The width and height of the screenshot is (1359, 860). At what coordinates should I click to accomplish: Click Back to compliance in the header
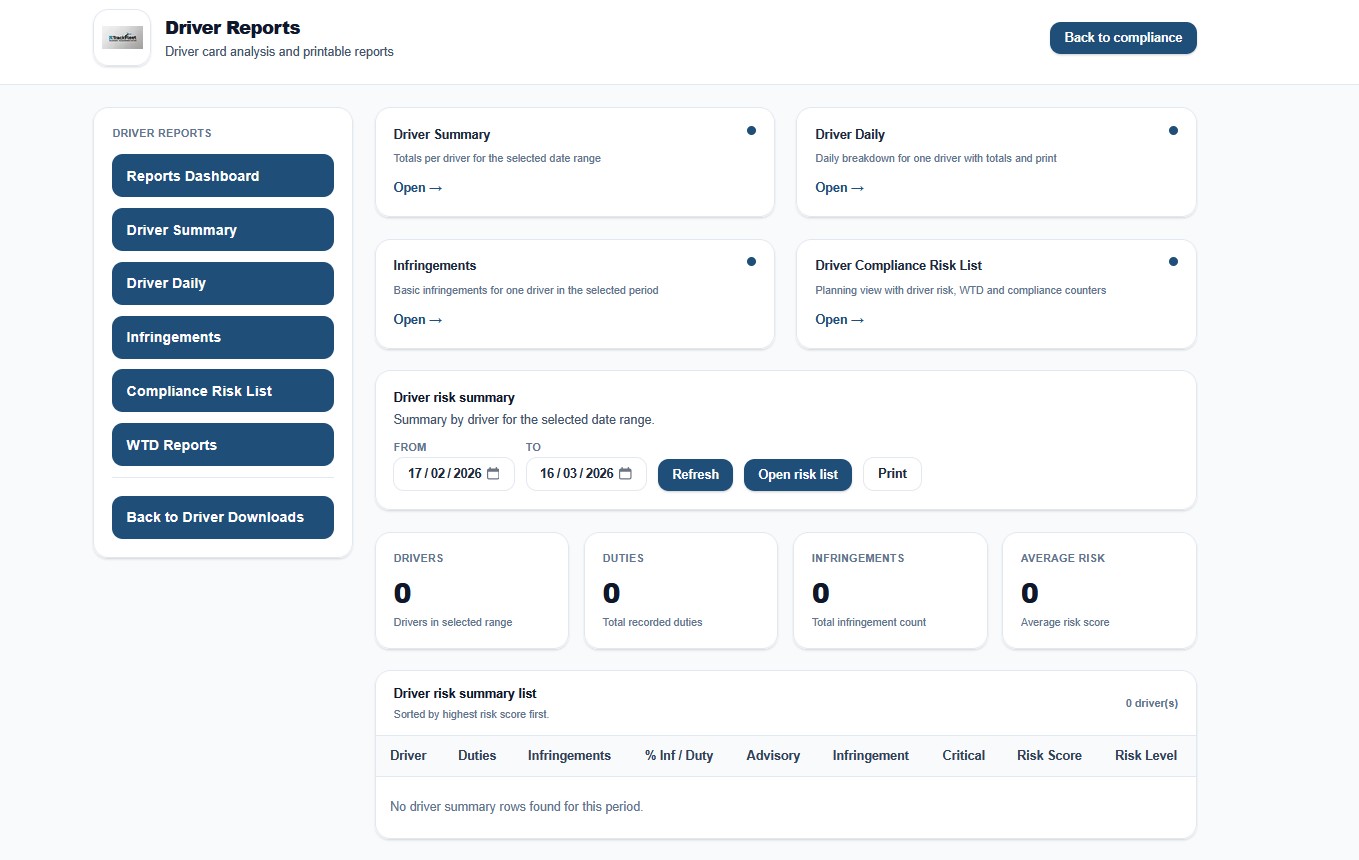click(x=1122, y=38)
